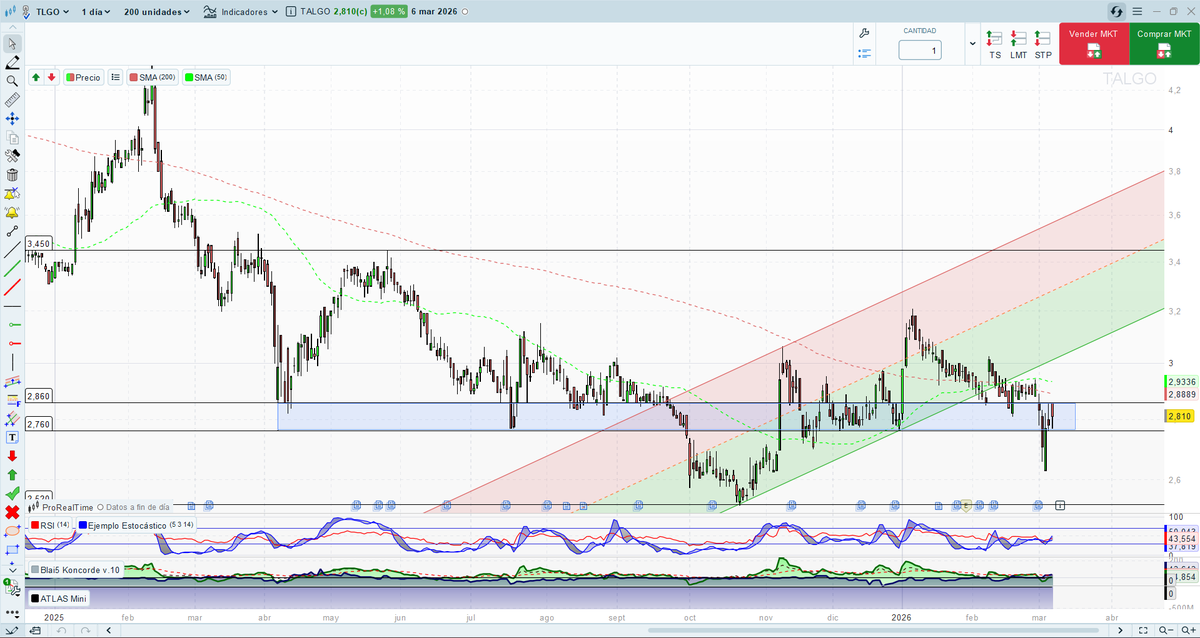Click the ringing alert bell icon

pos(12,212)
